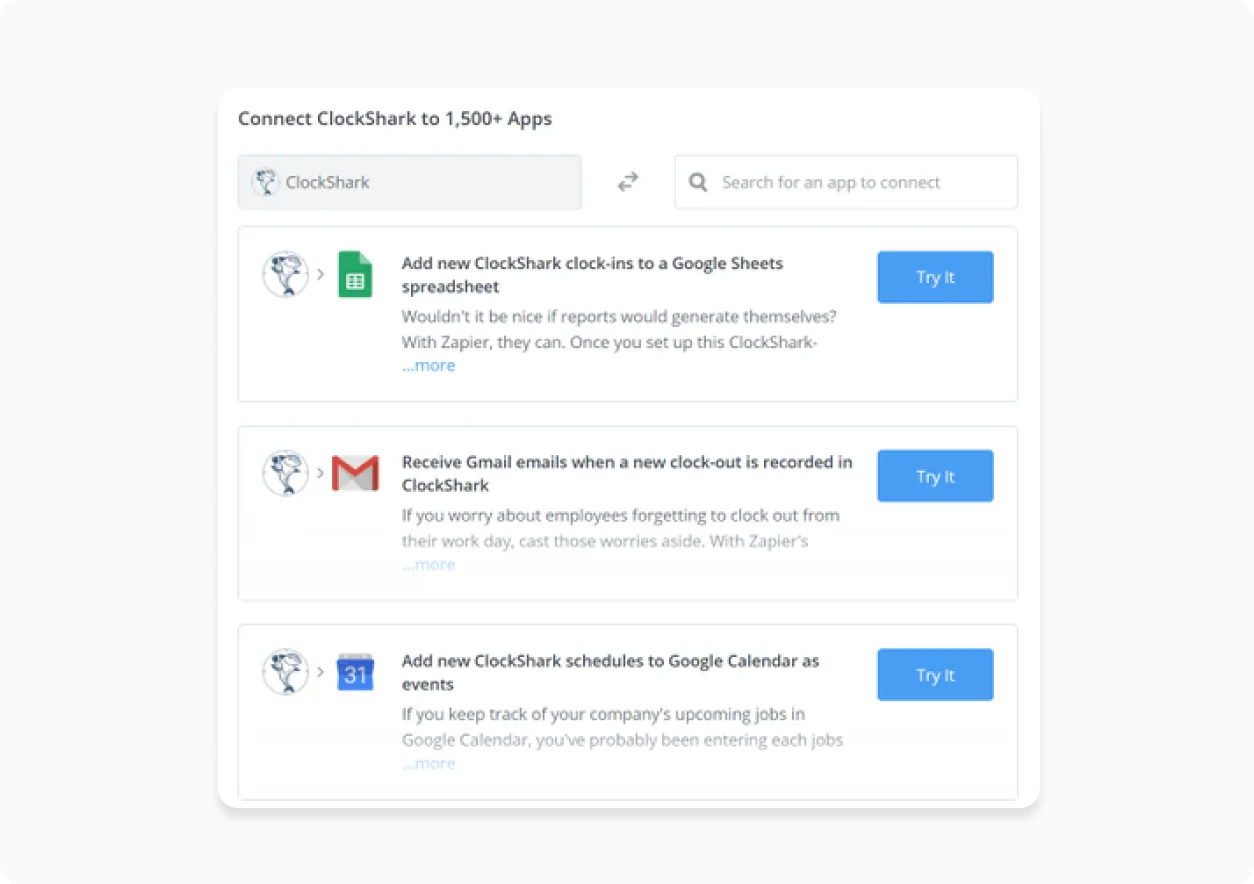1254x884 pixels.
Task: Expand the Google Calendar description with ...more
Action: (x=428, y=764)
